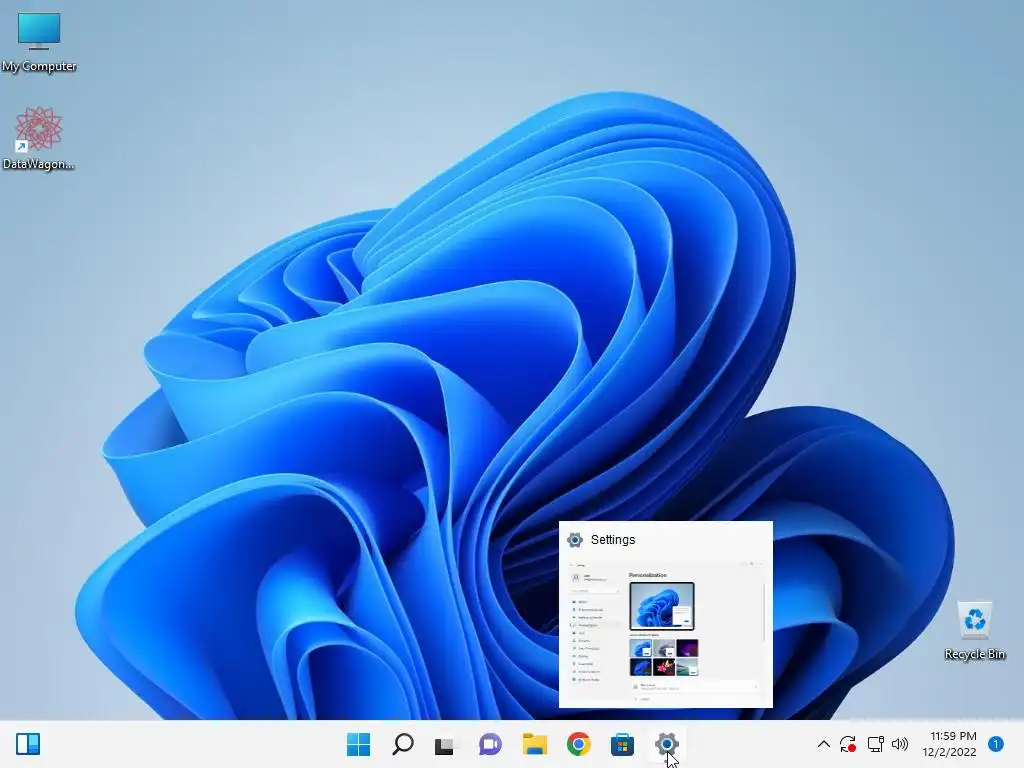Image resolution: width=1024 pixels, height=768 pixels.
Task: Click the Settings title in the preview popup
Action: pos(613,539)
